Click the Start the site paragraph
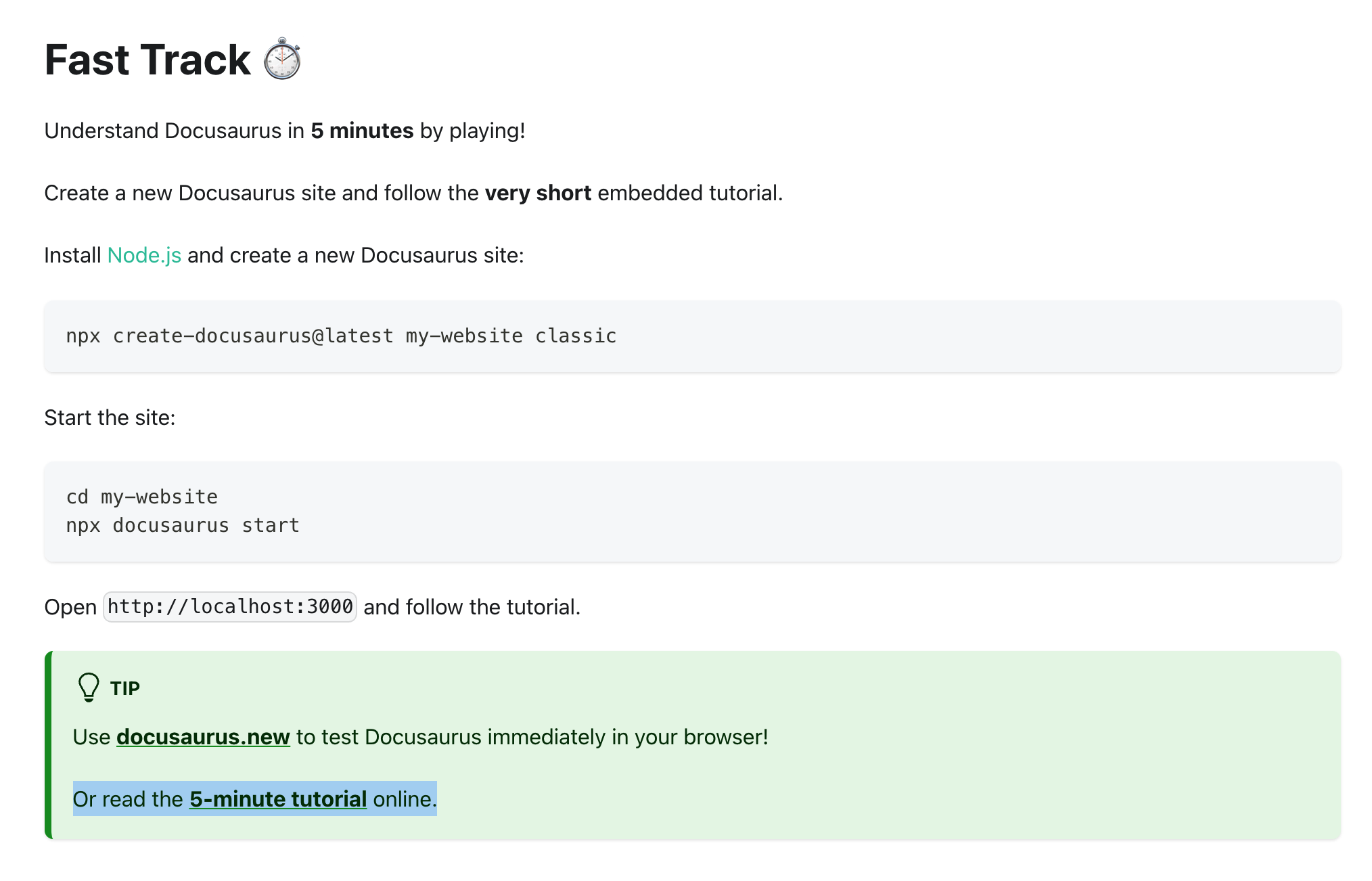The height and width of the screenshot is (881, 1372). 110,417
